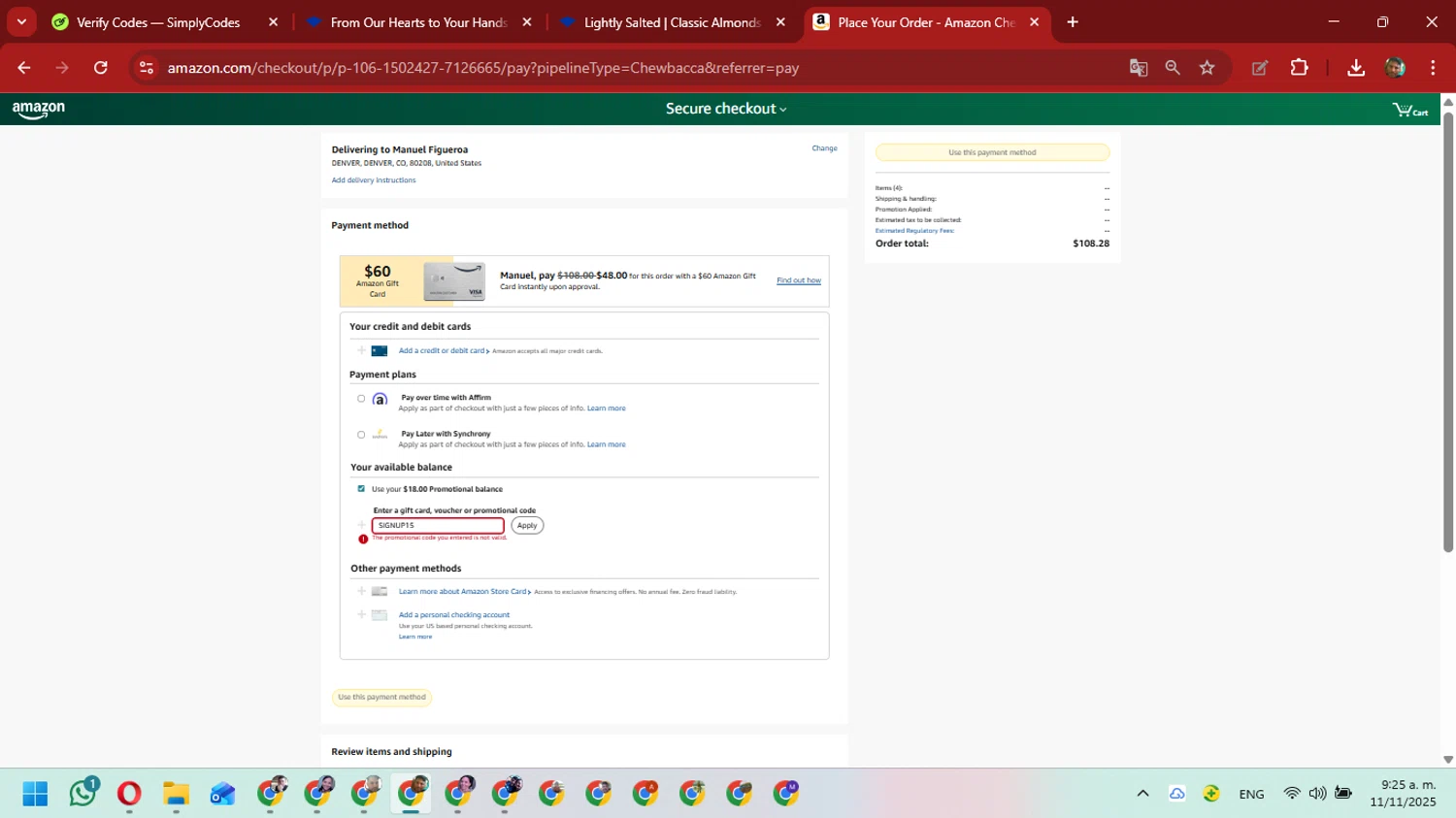Screen dimensions: 1456x818
Task: Click the scrollbar down arrow
Action: tap(1448, 760)
